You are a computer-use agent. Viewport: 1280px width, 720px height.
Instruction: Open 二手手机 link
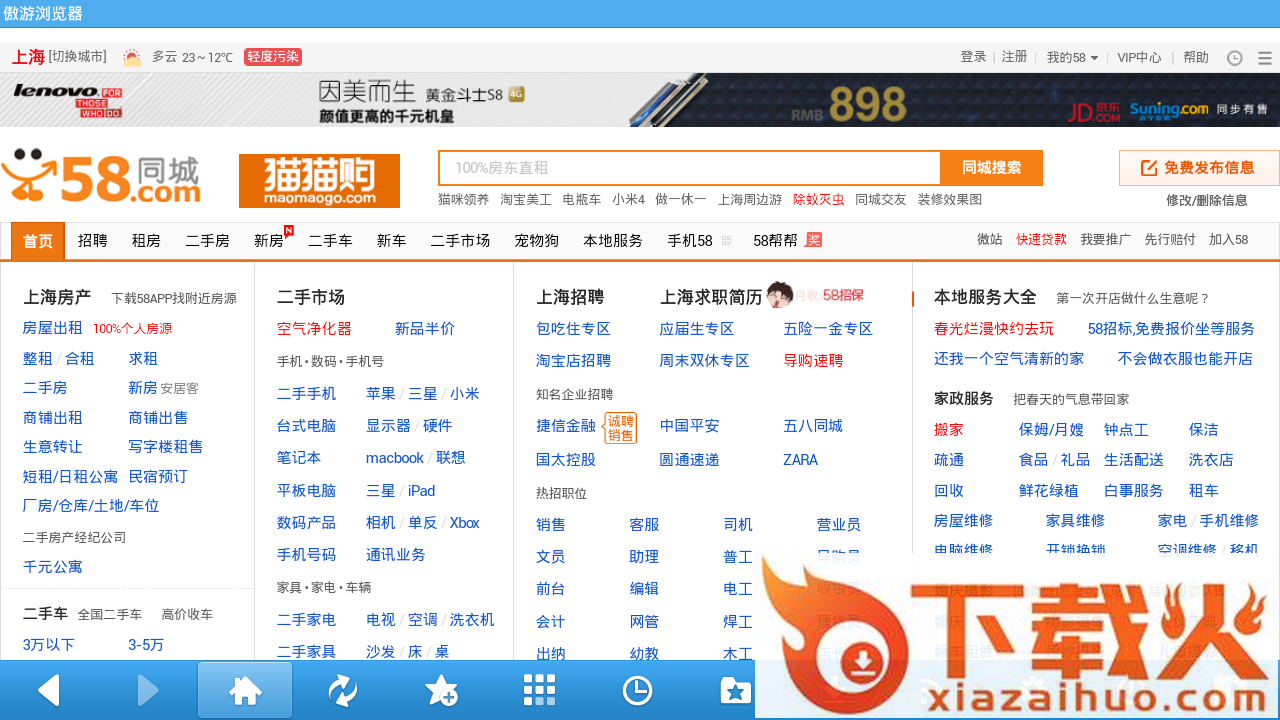306,394
